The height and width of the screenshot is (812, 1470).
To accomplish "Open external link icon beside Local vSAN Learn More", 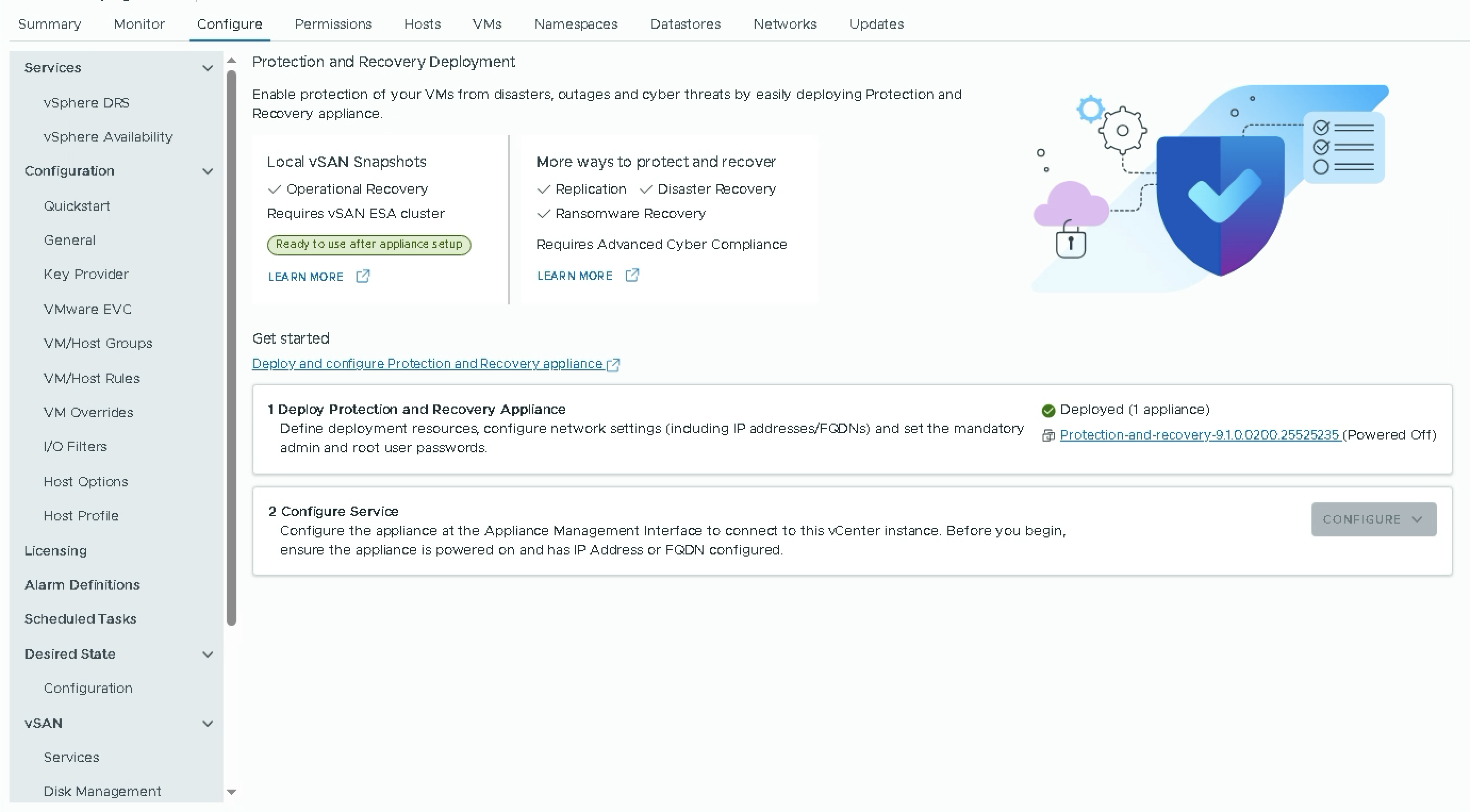I will [x=363, y=277].
